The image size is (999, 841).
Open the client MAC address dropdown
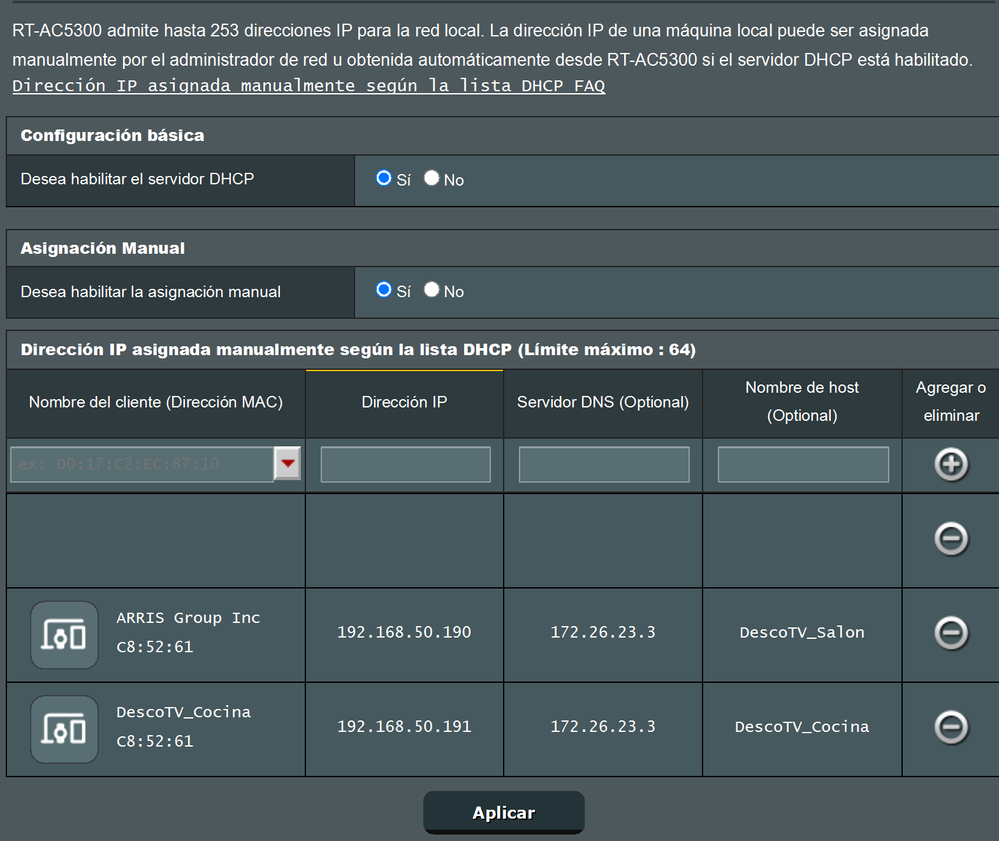(287, 464)
